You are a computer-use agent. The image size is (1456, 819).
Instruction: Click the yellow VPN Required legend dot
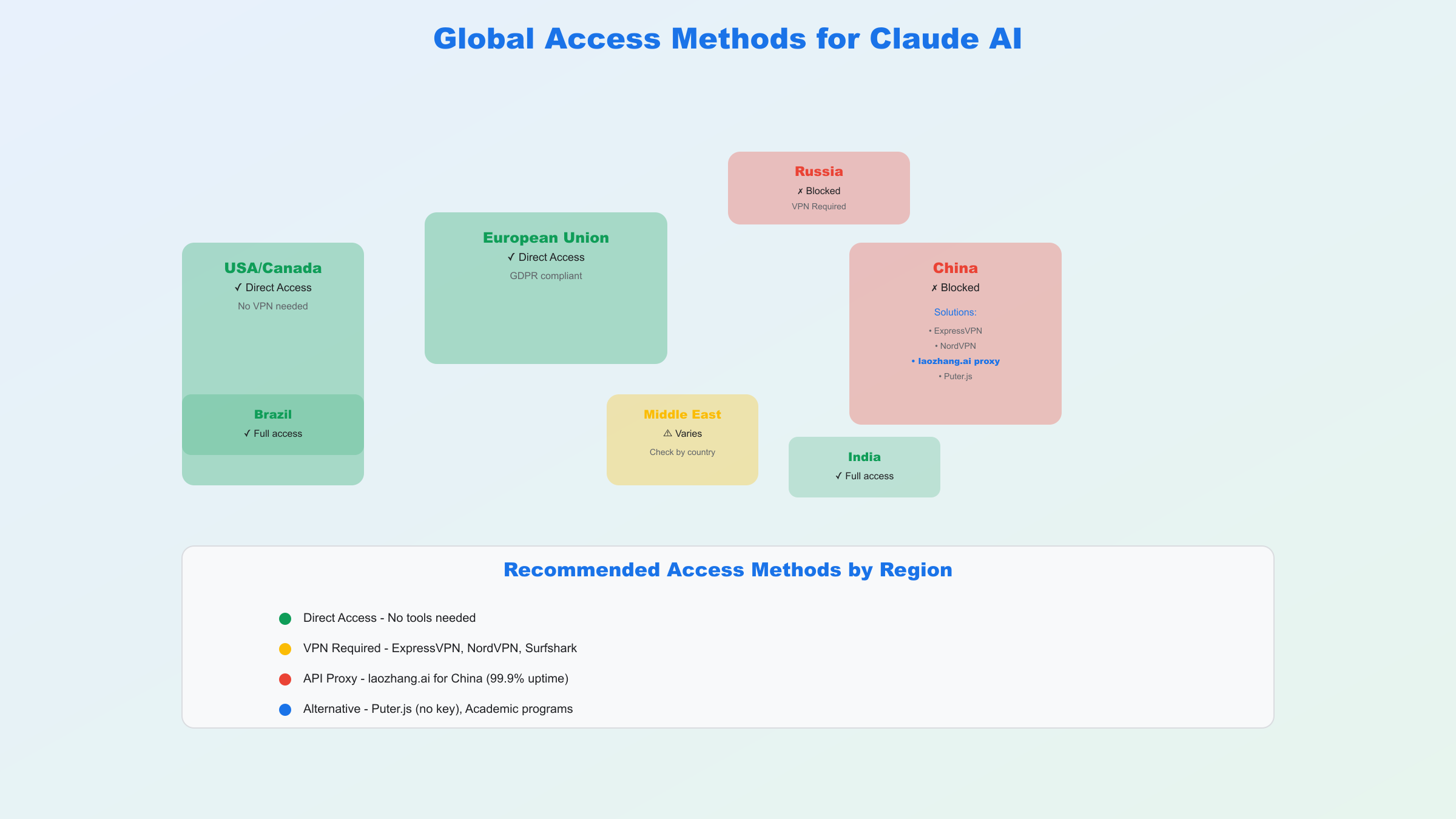point(285,649)
